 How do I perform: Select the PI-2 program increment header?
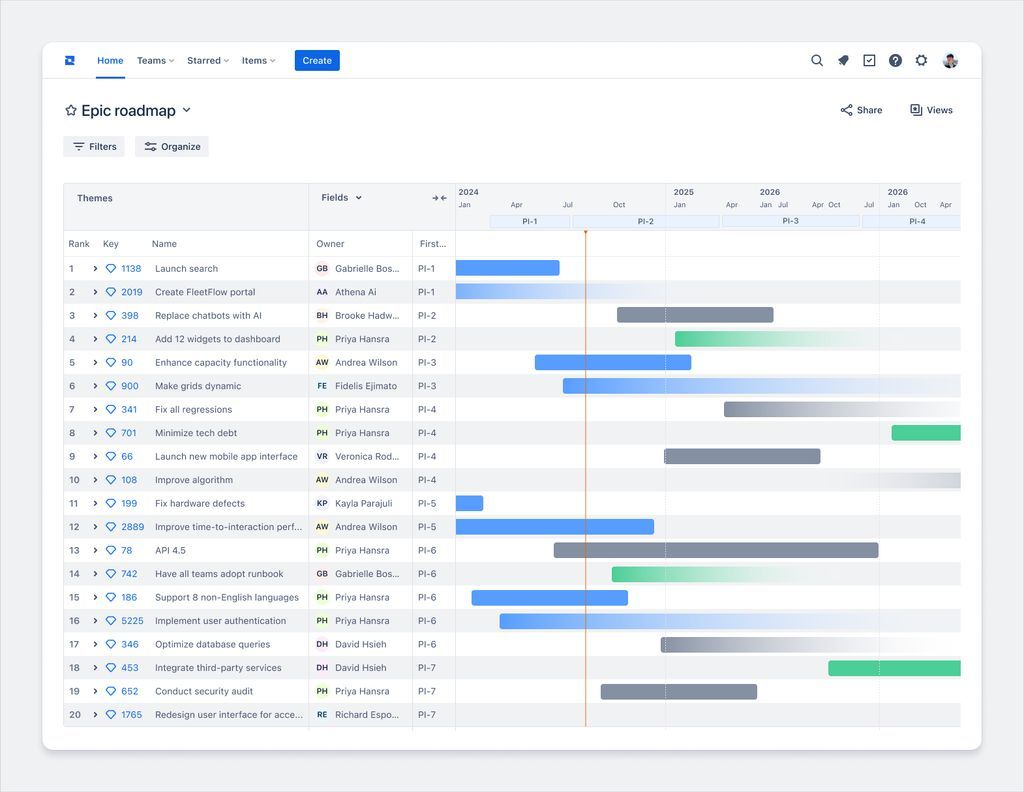click(x=645, y=222)
